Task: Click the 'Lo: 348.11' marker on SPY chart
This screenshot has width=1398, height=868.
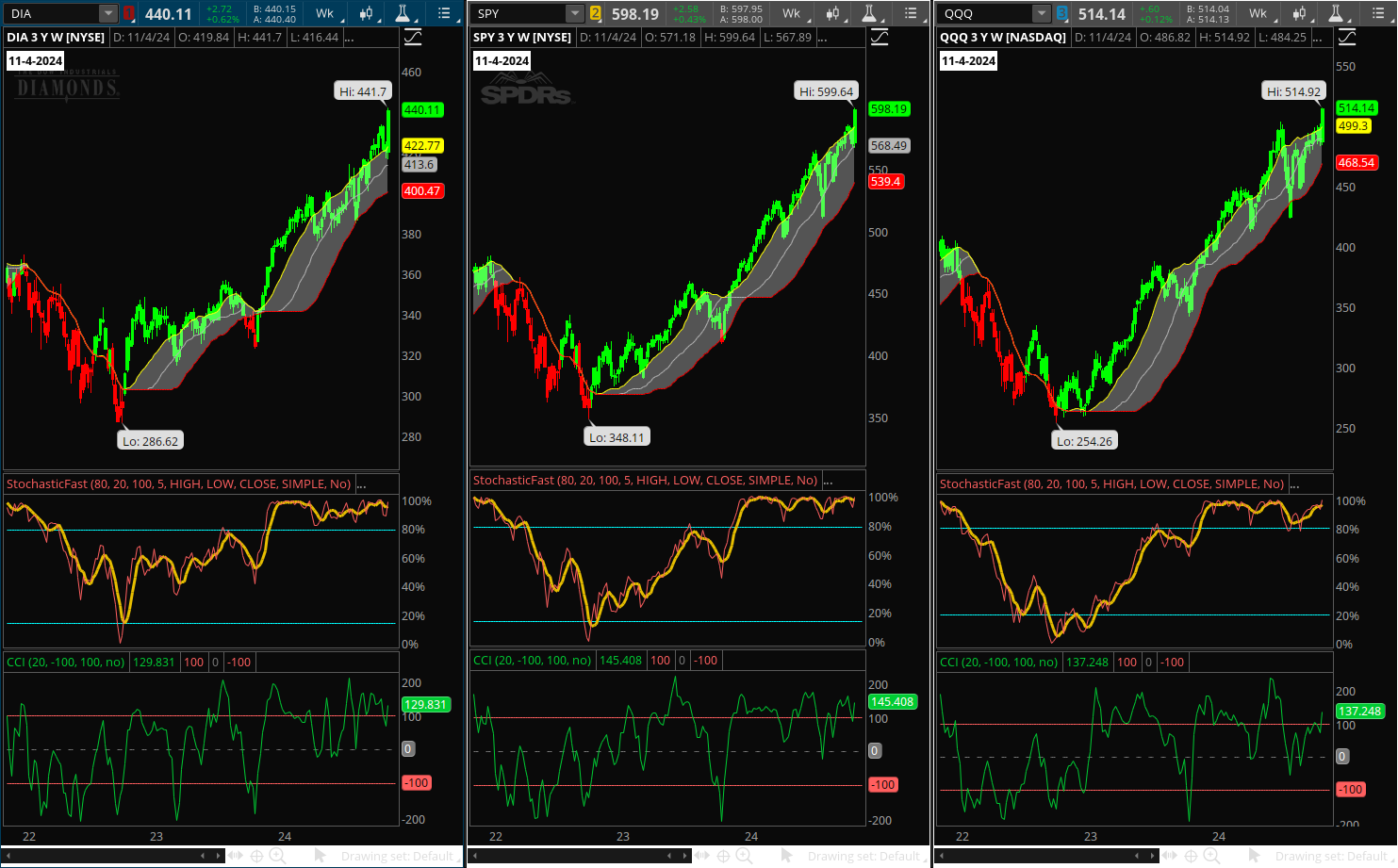Action: (617, 437)
